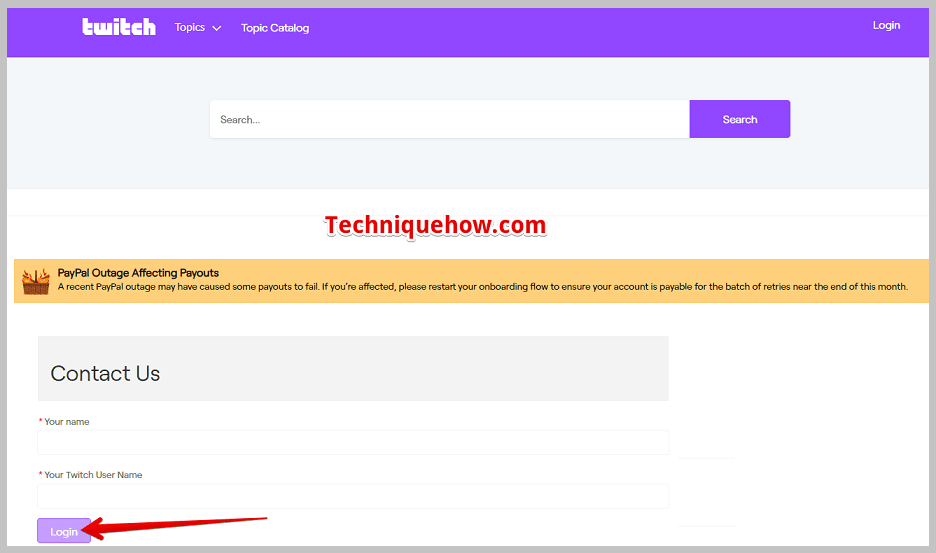The height and width of the screenshot is (553, 936).
Task: Click the Login button below the form
Action: (64, 531)
